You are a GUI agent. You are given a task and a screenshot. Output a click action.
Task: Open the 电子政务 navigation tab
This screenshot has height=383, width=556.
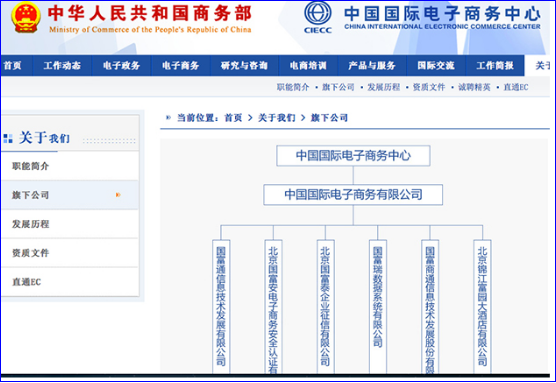pos(122,66)
